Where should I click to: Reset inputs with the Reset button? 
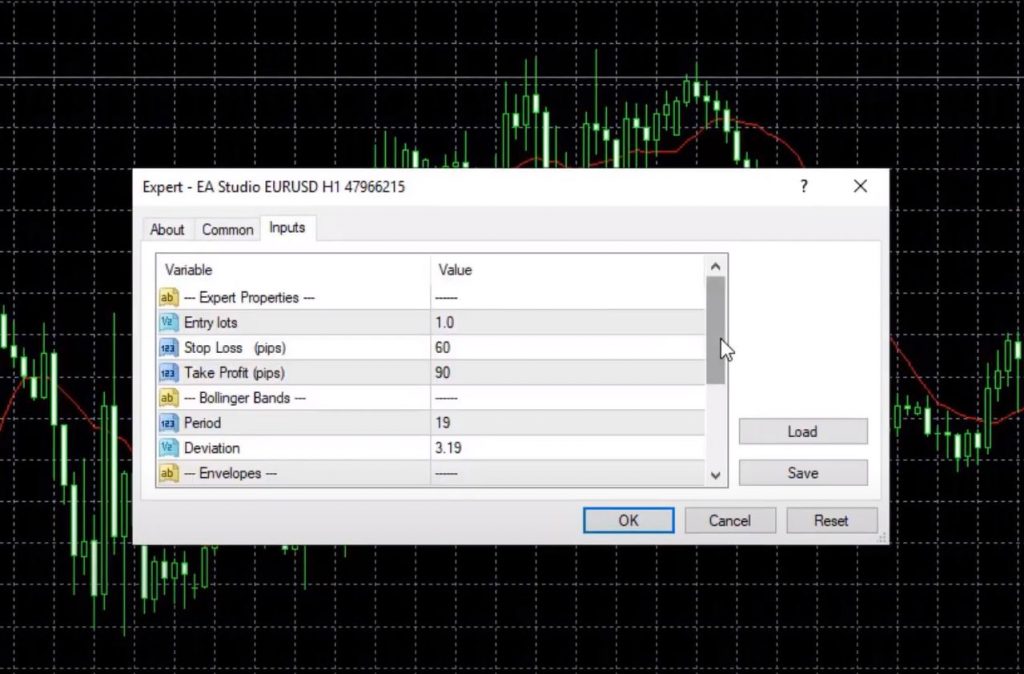pyautogui.click(x=831, y=521)
